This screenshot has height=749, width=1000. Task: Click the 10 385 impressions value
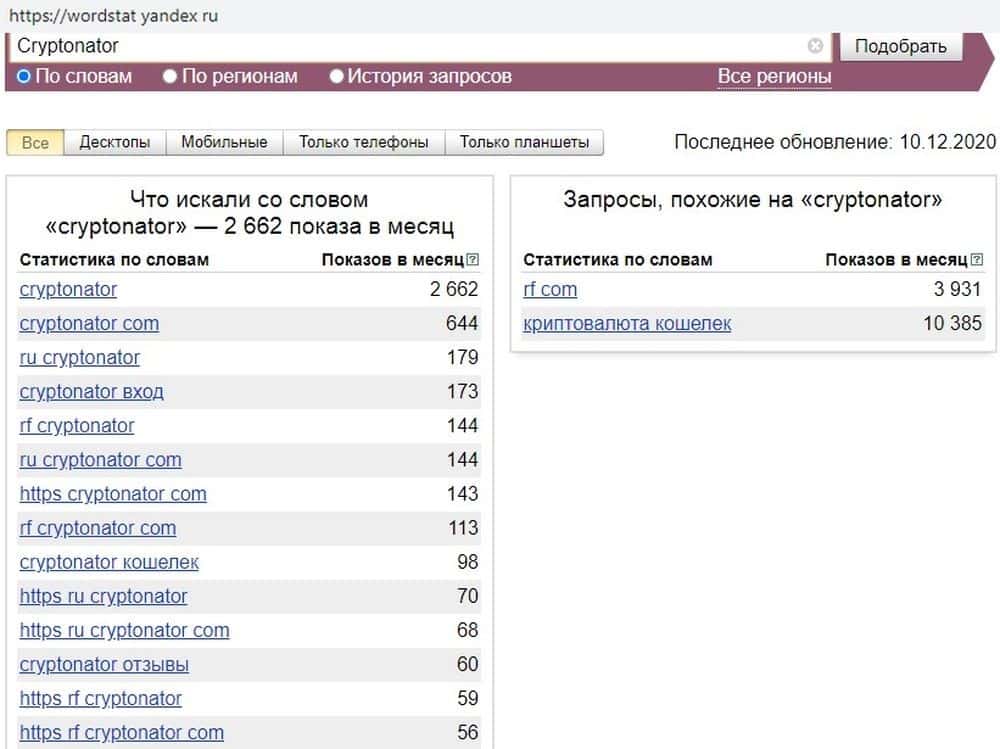pyautogui.click(x=952, y=323)
